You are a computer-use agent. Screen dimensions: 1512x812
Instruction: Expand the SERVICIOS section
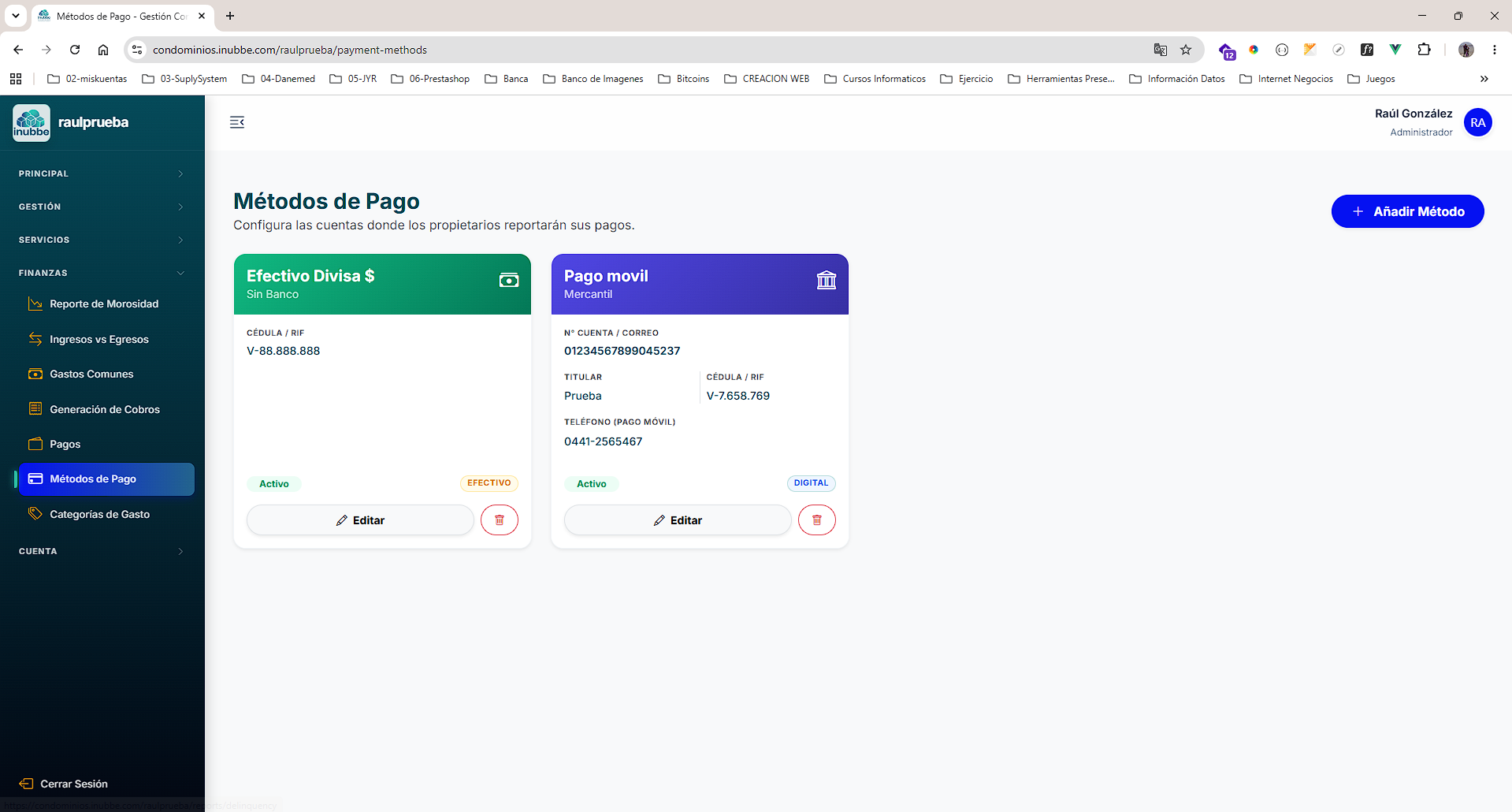tap(102, 240)
